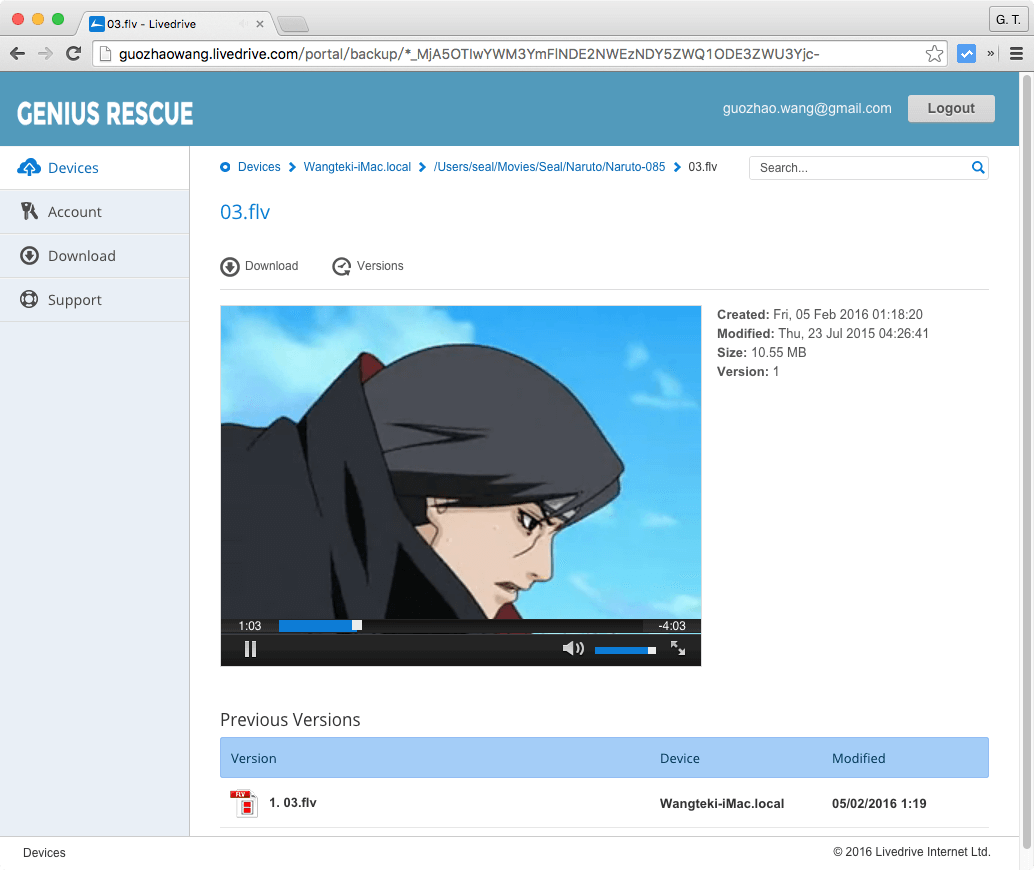Viewport: 1034px width, 870px height.
Task: Open the Chrome hamburger menu
Action: pyautogui.click(x=1016, y=54)
